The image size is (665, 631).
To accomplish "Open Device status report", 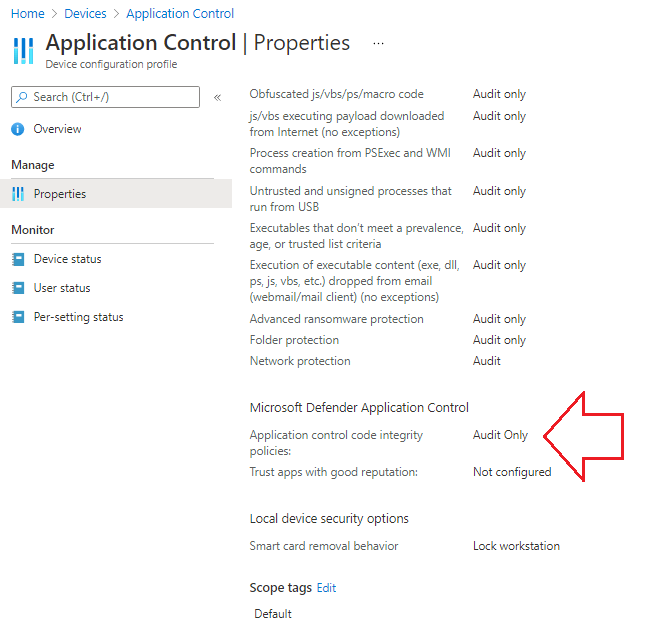I will point(67,259).
